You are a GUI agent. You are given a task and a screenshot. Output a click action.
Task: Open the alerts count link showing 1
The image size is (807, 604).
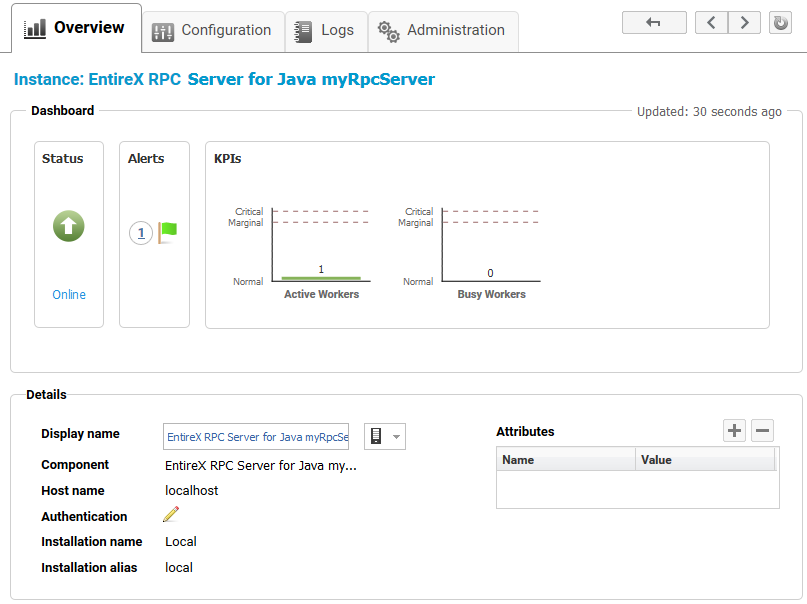(x=141, y=233)
